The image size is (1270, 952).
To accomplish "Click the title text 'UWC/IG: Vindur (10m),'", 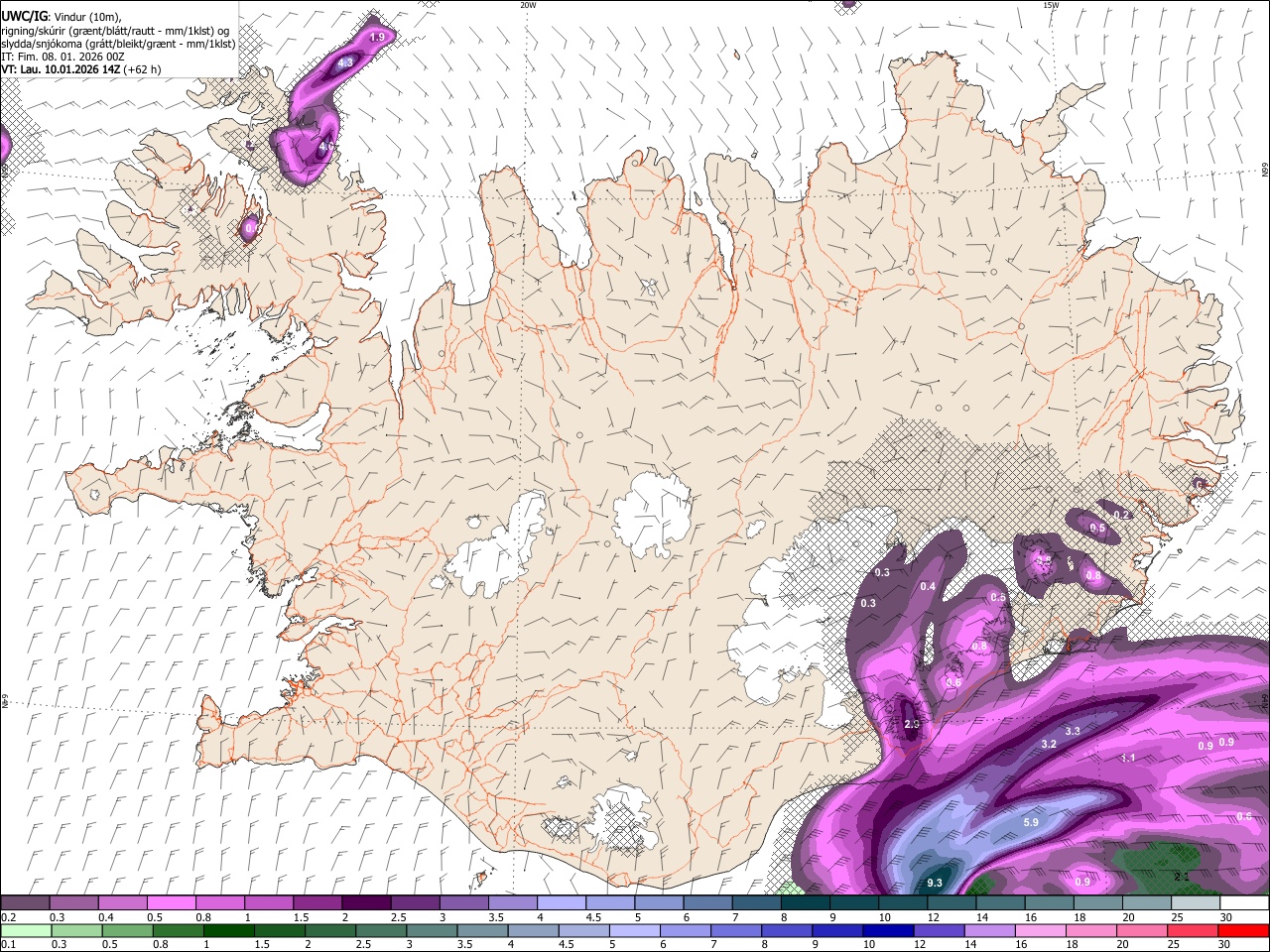I will click(x=61, y=15).
